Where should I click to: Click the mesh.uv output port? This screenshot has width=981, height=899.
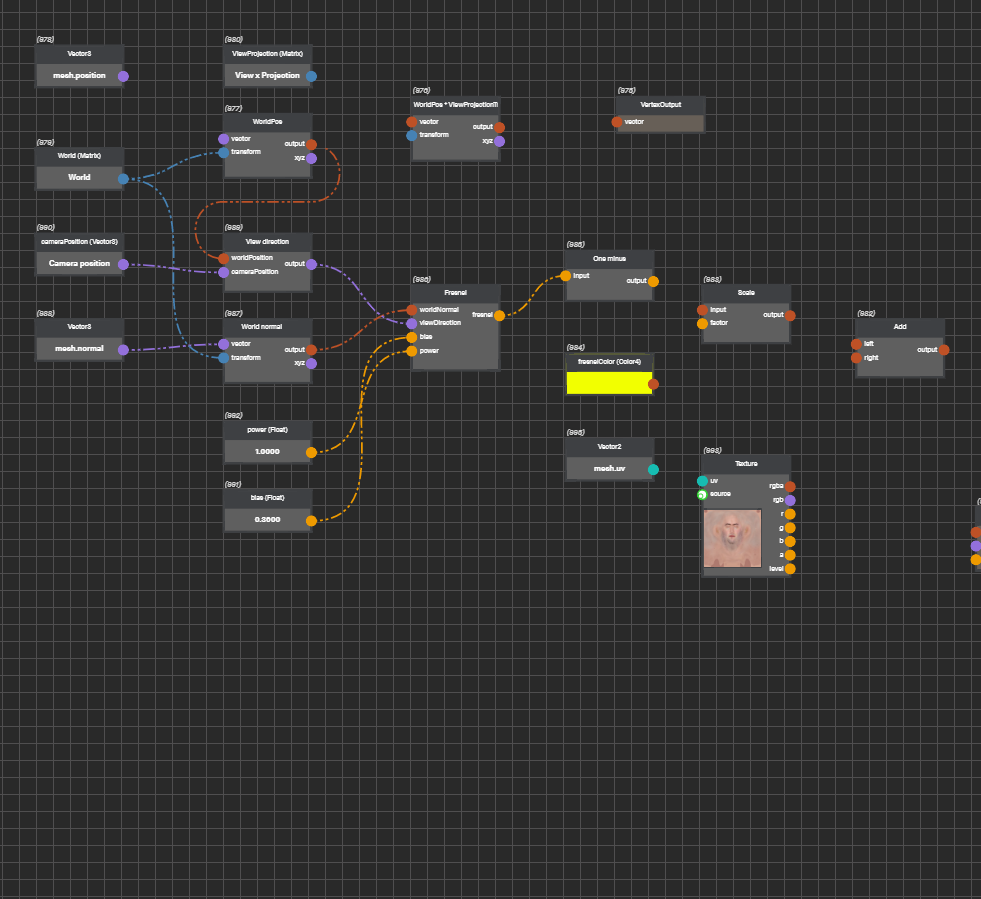(x=653, y=469)
